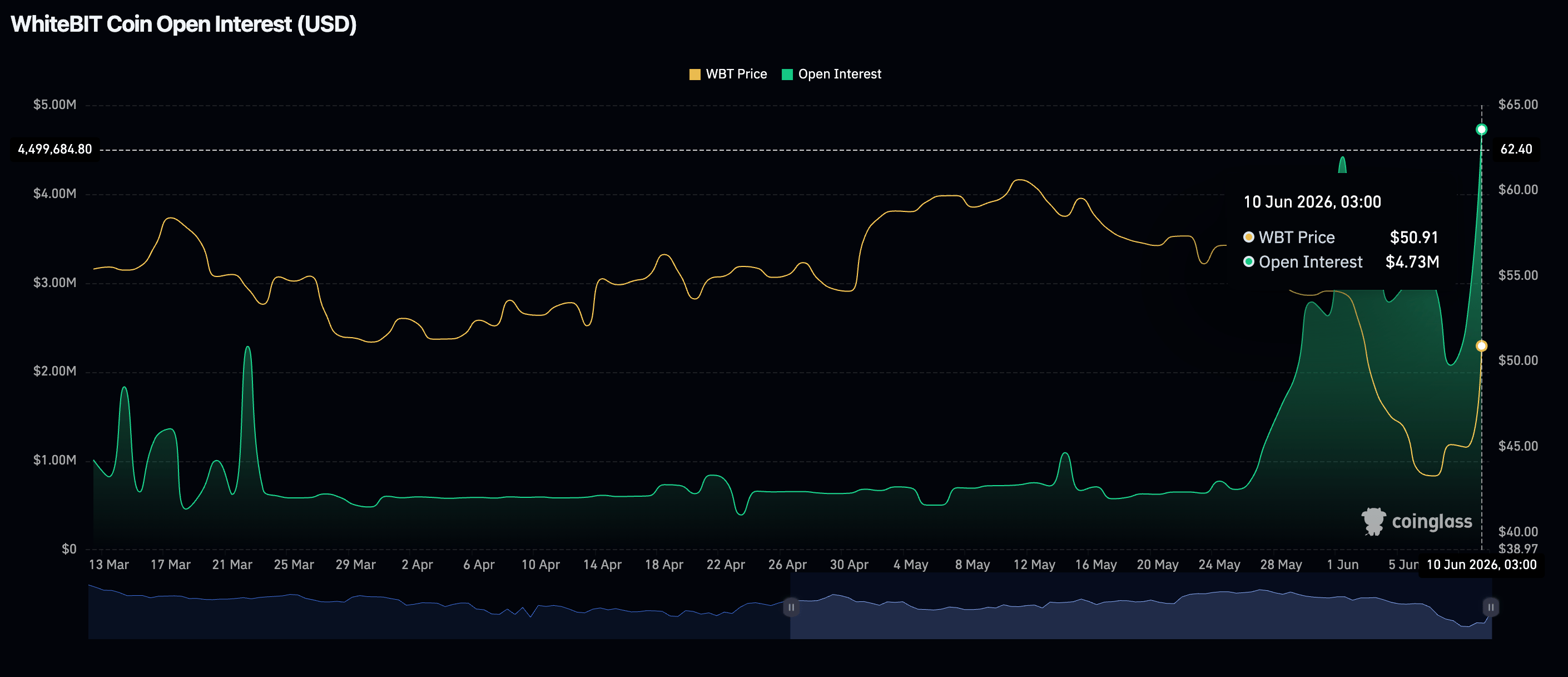1568x677 pixels.
Task: Click the "12 May" date label
Action: pyautogui.click(x=1034, y=565)
